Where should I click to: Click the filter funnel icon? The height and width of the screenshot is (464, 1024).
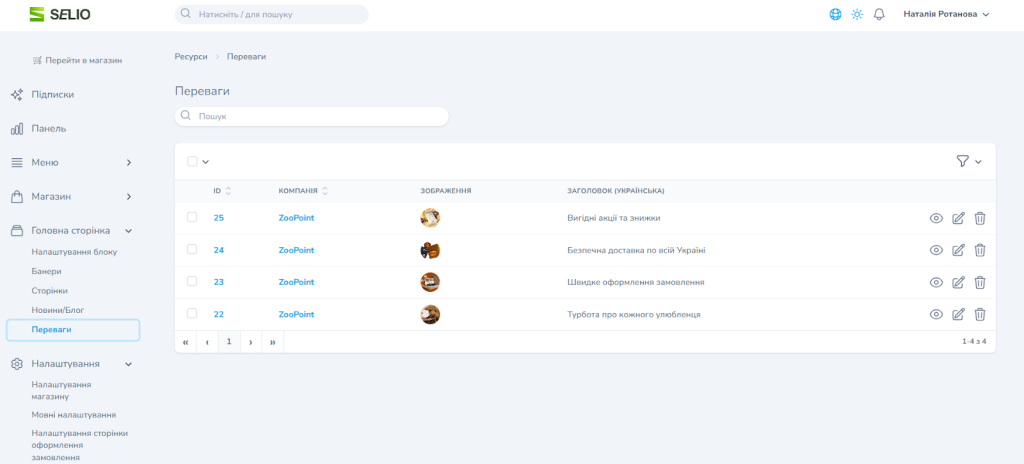click(x=962, y=161)
